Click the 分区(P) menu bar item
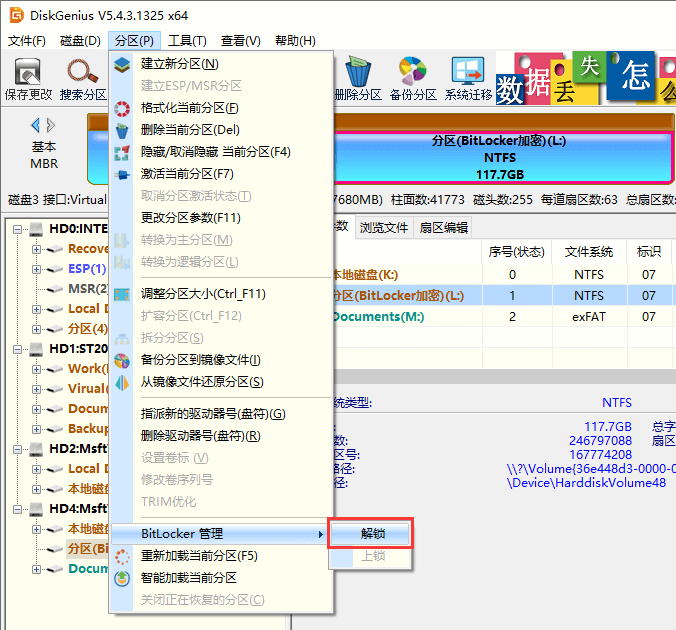 [x=134, y=41]
